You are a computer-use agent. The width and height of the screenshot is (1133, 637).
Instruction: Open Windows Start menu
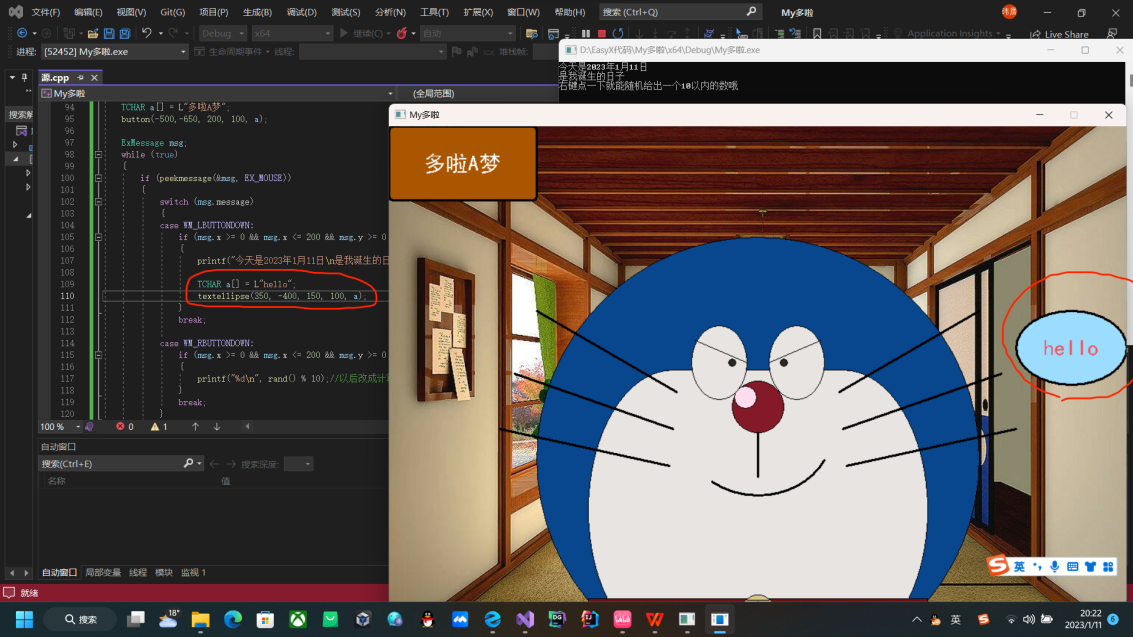(x=25, y=620)
